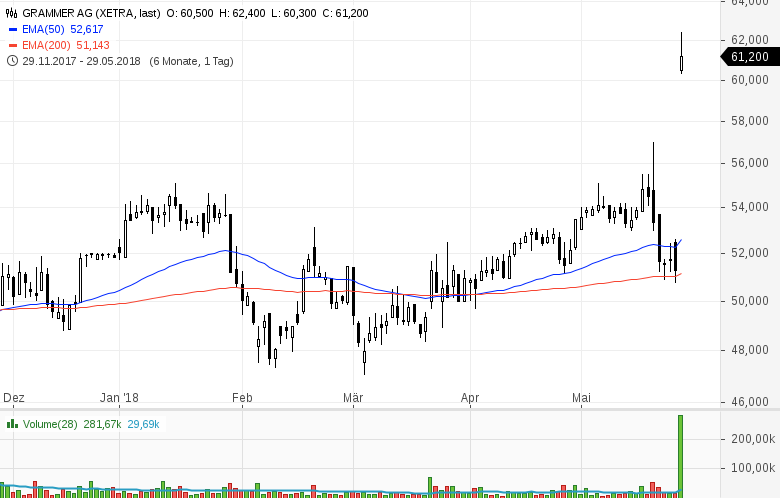The width and height of the screenshot is (780, 498).
Task: Click the 100,00k volume axis label
Action: coord(753,468)
